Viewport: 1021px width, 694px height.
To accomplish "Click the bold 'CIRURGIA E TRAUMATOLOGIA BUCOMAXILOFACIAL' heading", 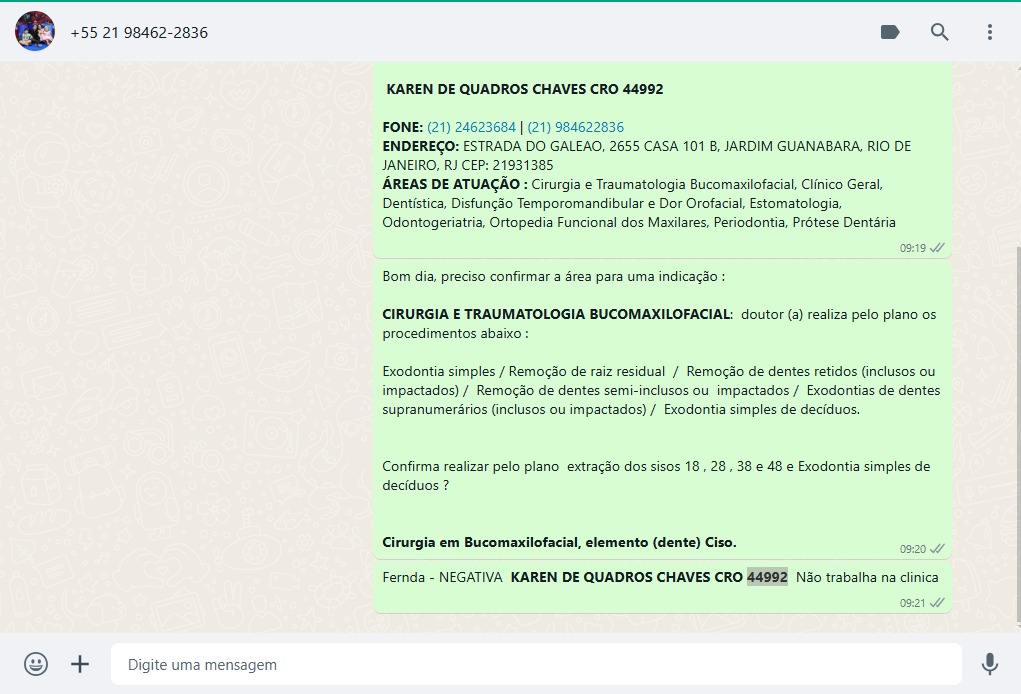I will [556, 314].
